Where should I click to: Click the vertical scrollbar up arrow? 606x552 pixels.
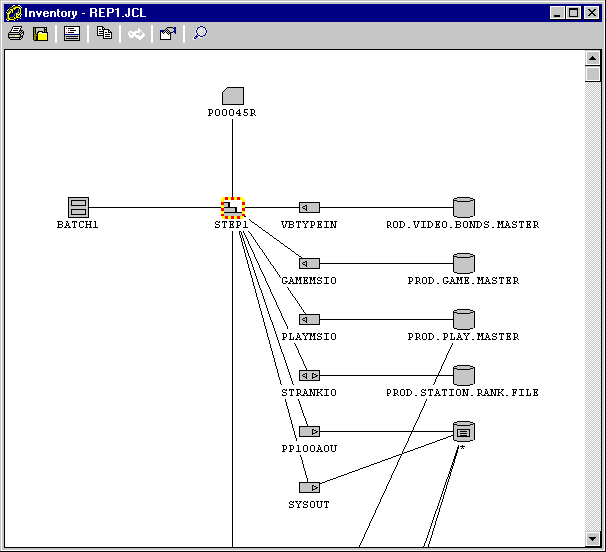coord(592,58)
